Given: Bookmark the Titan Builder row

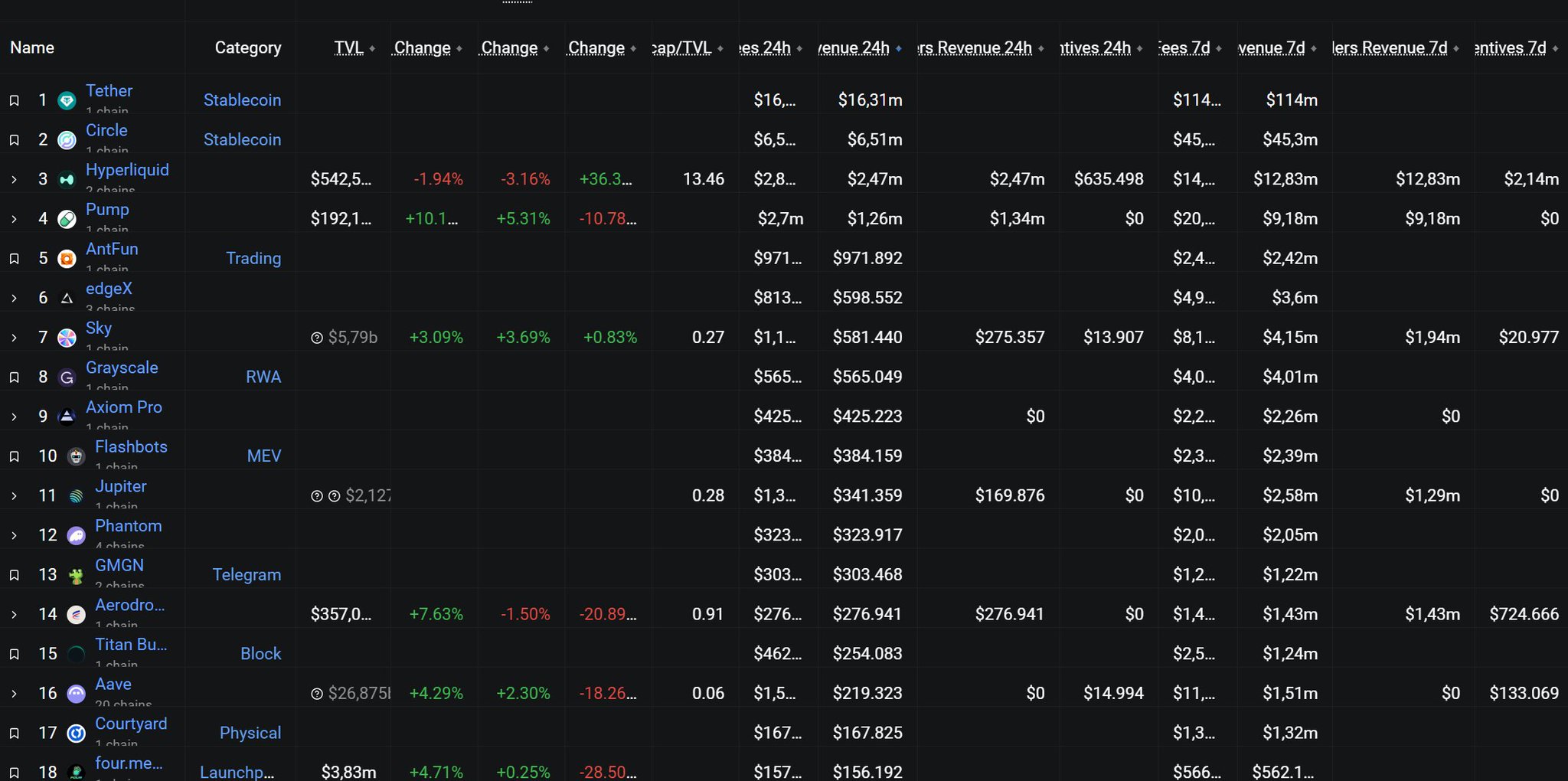Looking at the screenshot, I should pyautogui.click(x=14, y=654).
